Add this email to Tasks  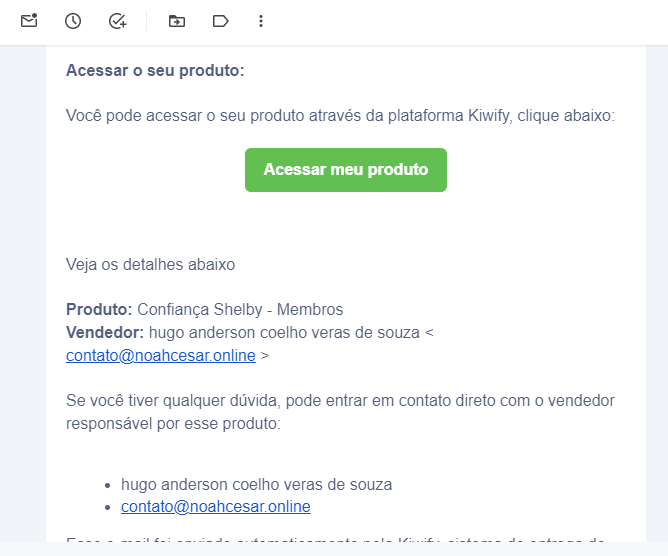click(118, 21)
